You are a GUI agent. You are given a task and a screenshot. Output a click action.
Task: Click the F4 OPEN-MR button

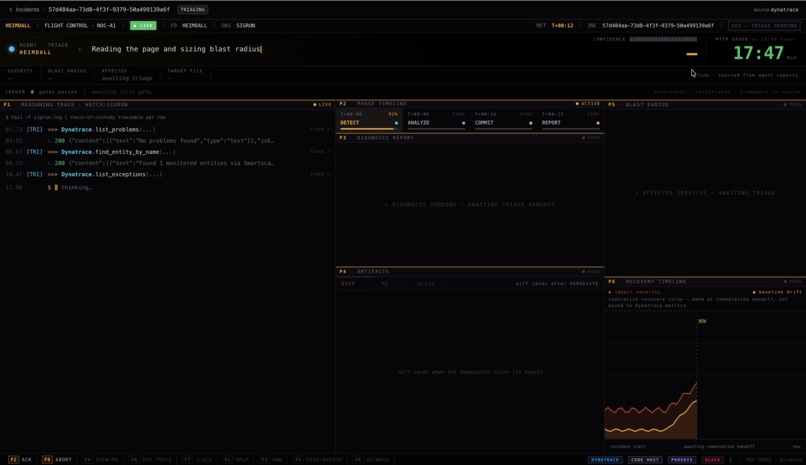(x=101, y=459)
